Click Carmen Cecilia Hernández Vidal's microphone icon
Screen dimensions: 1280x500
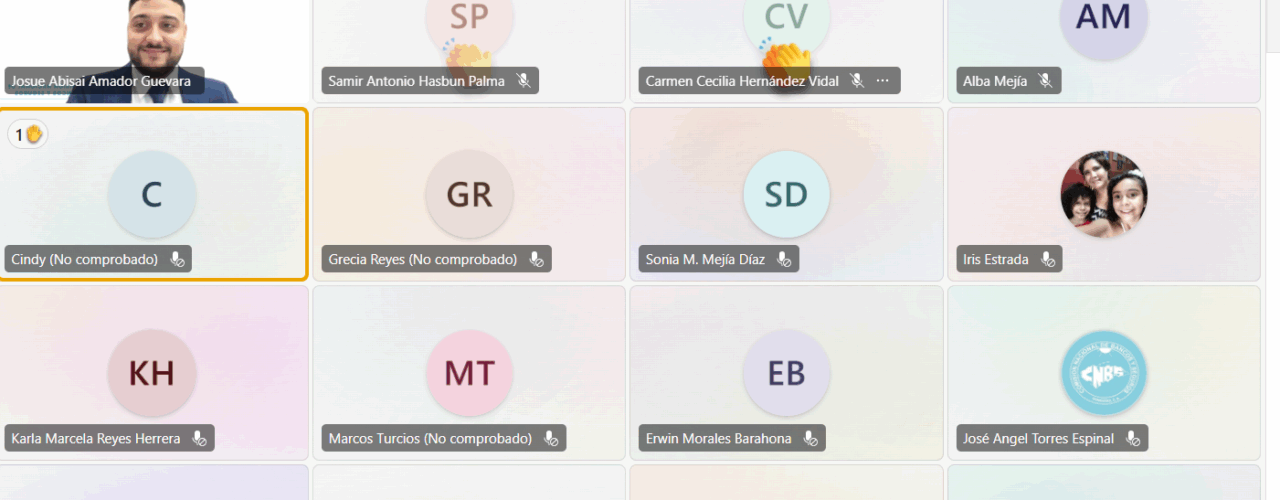tap(857, 81)
